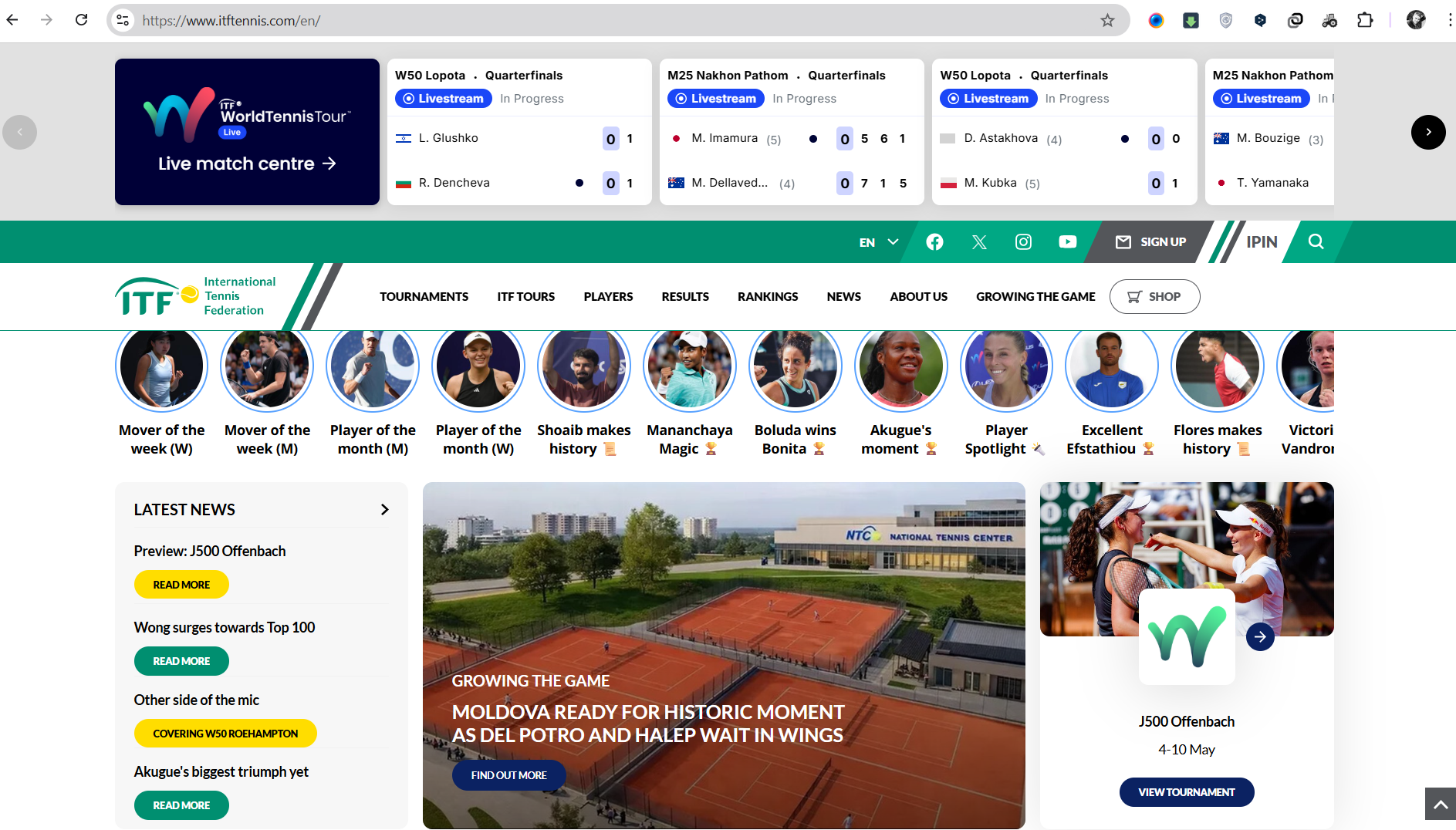
Task: Click the address bar URL field
Action: point(617,20)
